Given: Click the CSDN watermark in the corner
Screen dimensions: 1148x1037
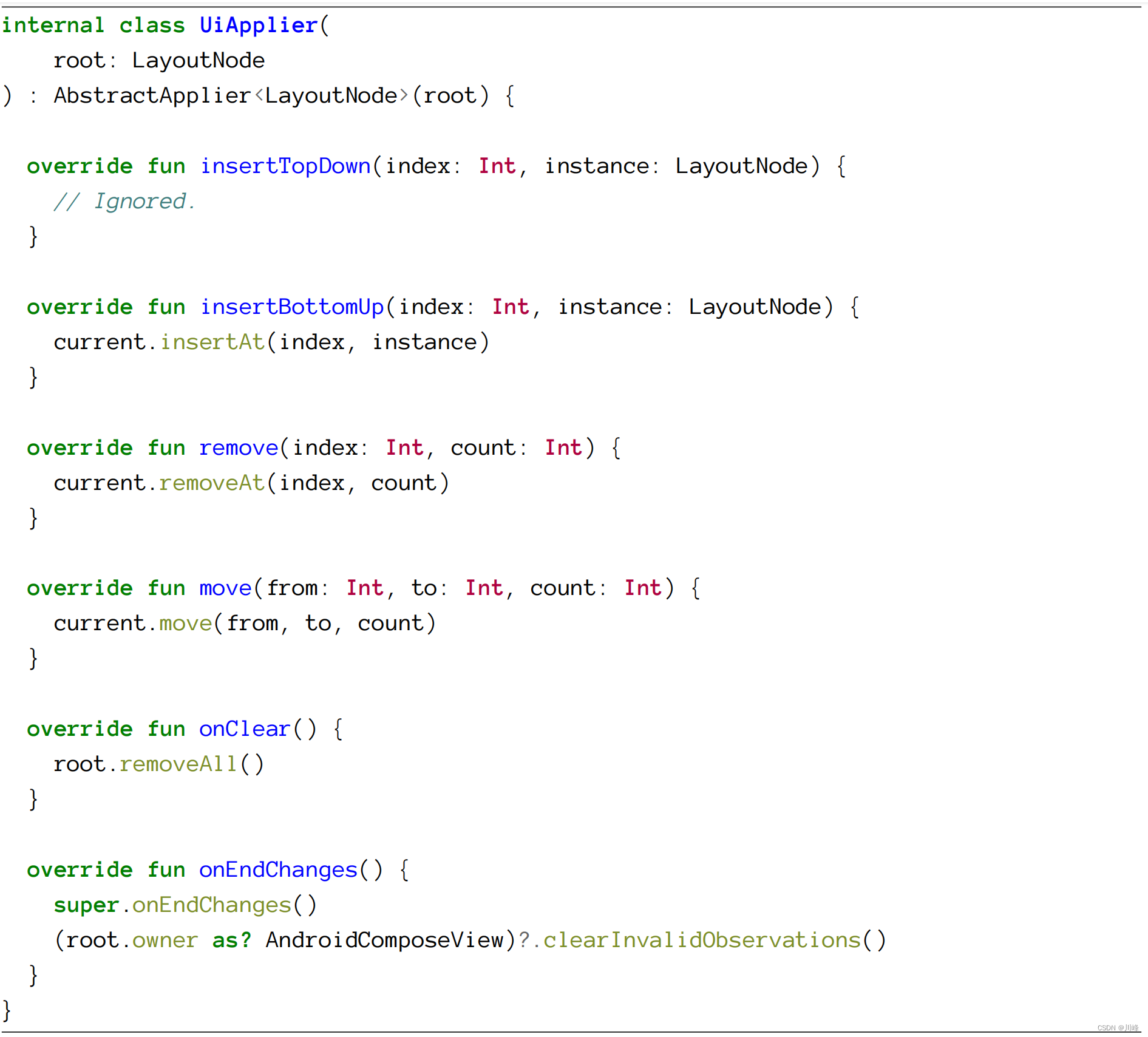Looking at the screenshot, I should [x=1117, y=1028].
